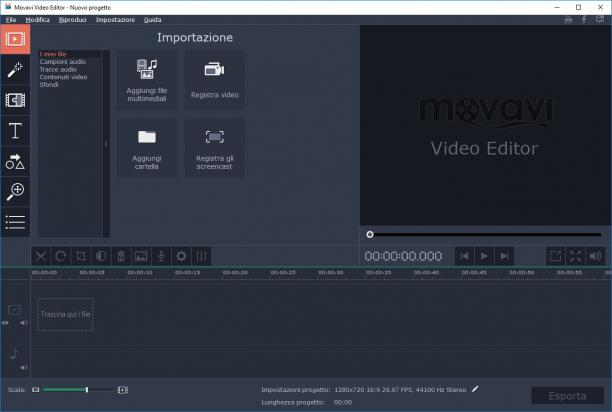Open the More tools list icon
612x412 pixels.
15,222
